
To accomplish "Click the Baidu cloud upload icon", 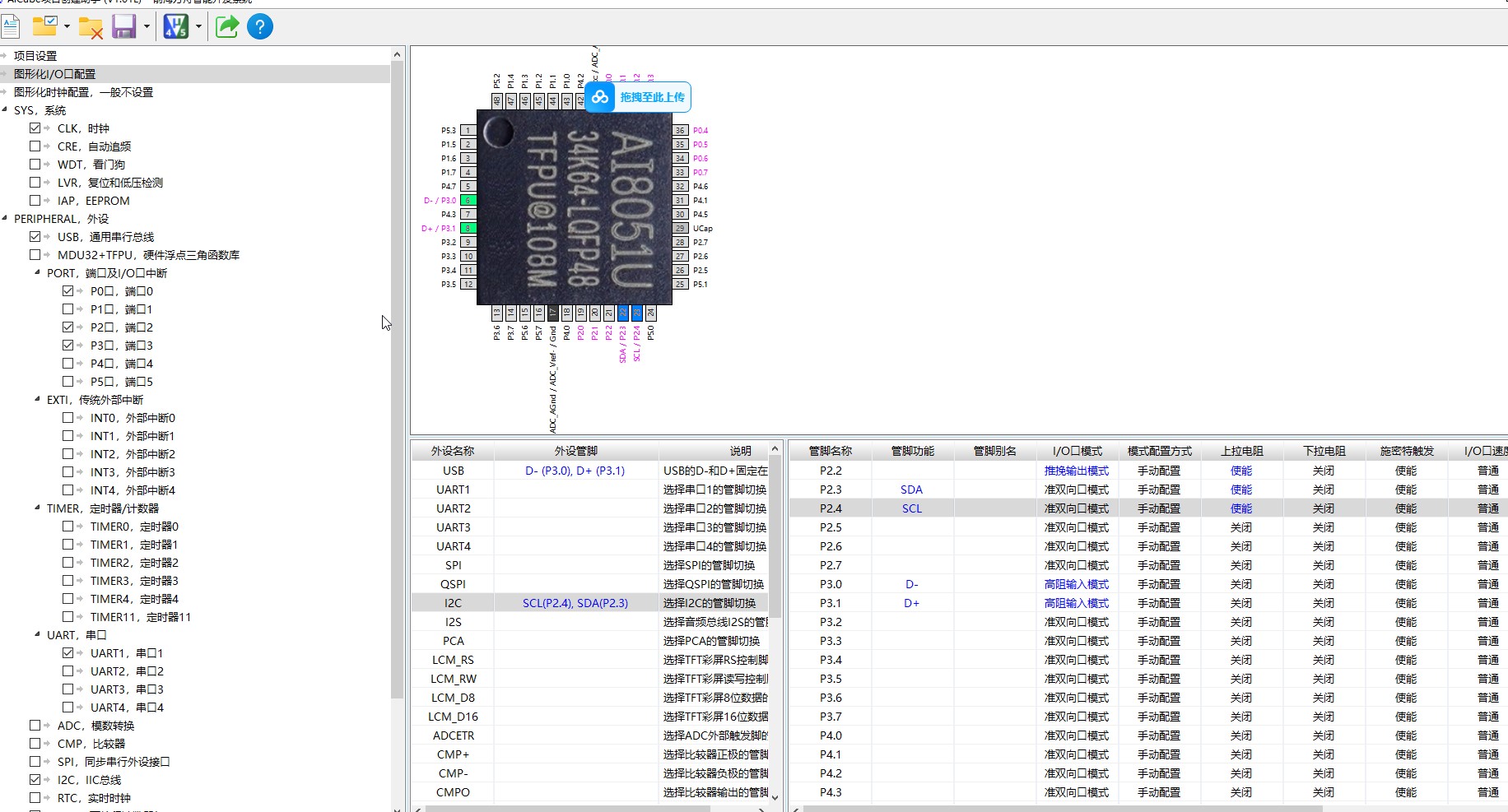I will [x=600, y=97].
